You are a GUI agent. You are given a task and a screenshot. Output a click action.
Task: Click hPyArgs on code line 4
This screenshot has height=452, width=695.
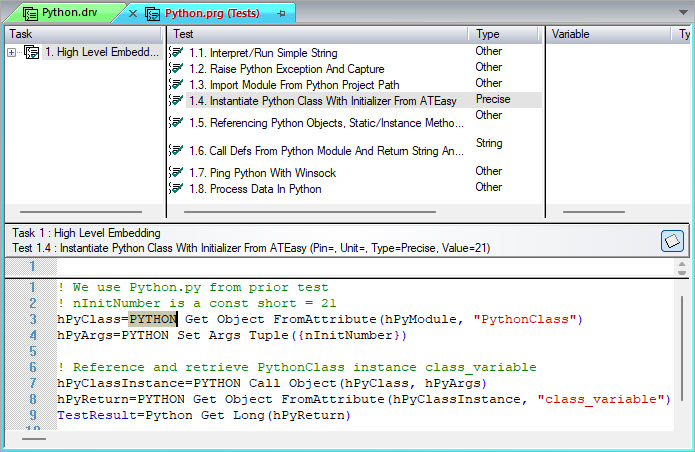click(x=85, y=335)
